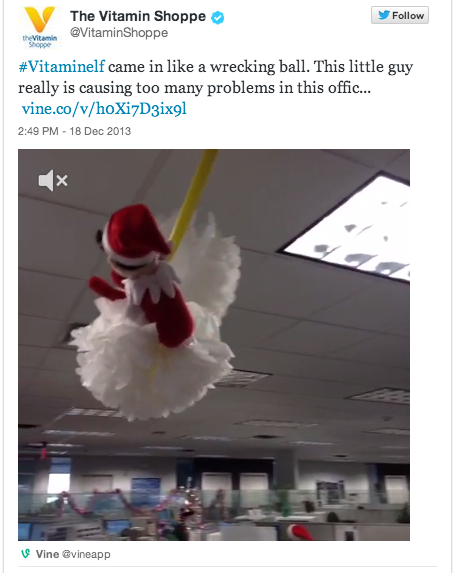This screenshot has height=573, width=460.
Task: Click The Vitamin Shoppe display name
Action: 138,16
